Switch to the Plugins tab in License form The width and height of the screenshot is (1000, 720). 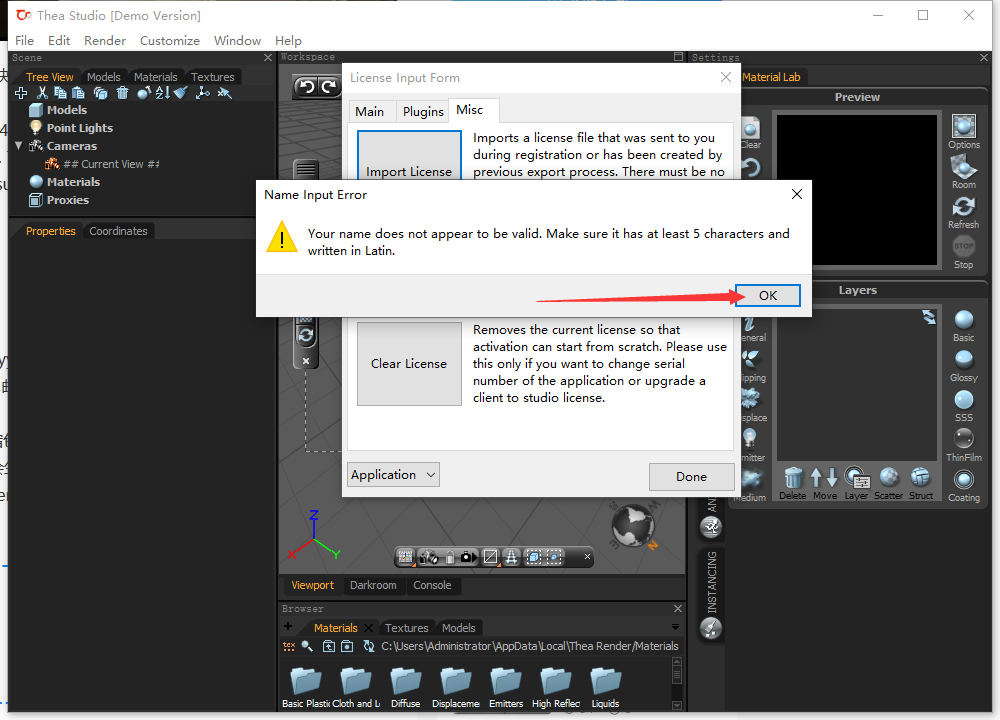coord(423,112)
